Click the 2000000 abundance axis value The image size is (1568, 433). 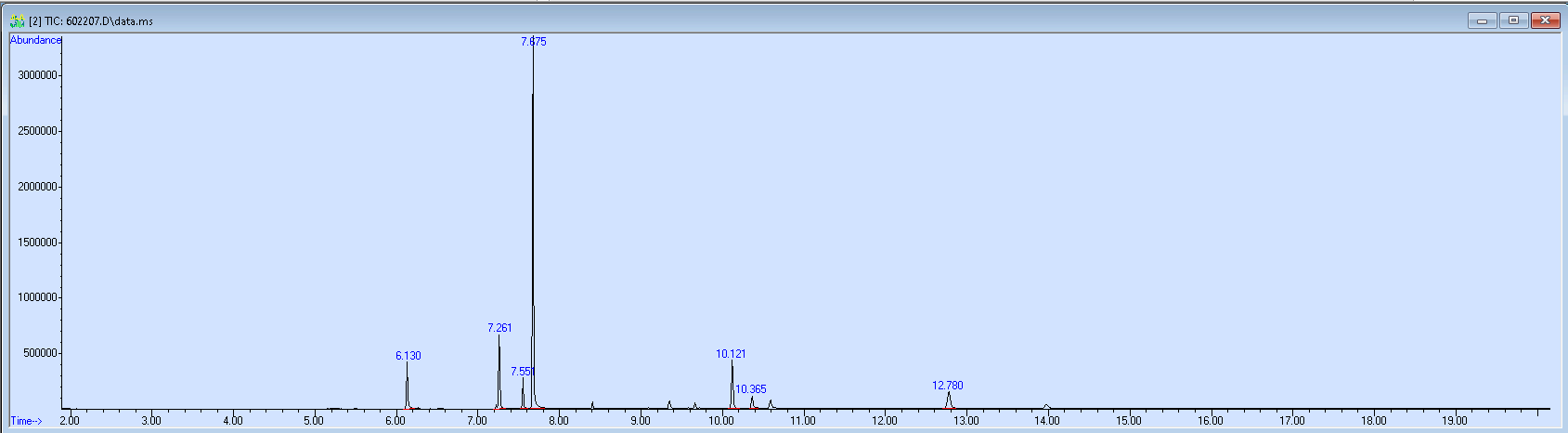pyautogui.click(x=38, y=187)
